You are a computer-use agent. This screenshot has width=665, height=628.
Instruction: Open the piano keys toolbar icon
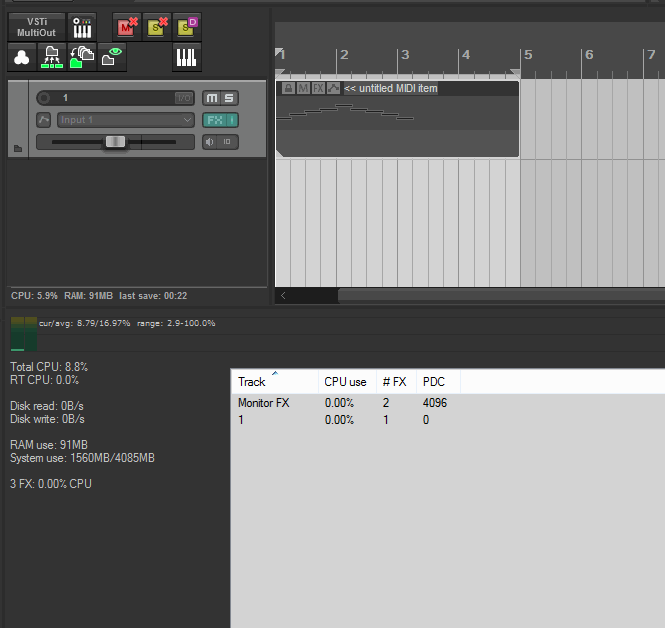pos(187,57)
